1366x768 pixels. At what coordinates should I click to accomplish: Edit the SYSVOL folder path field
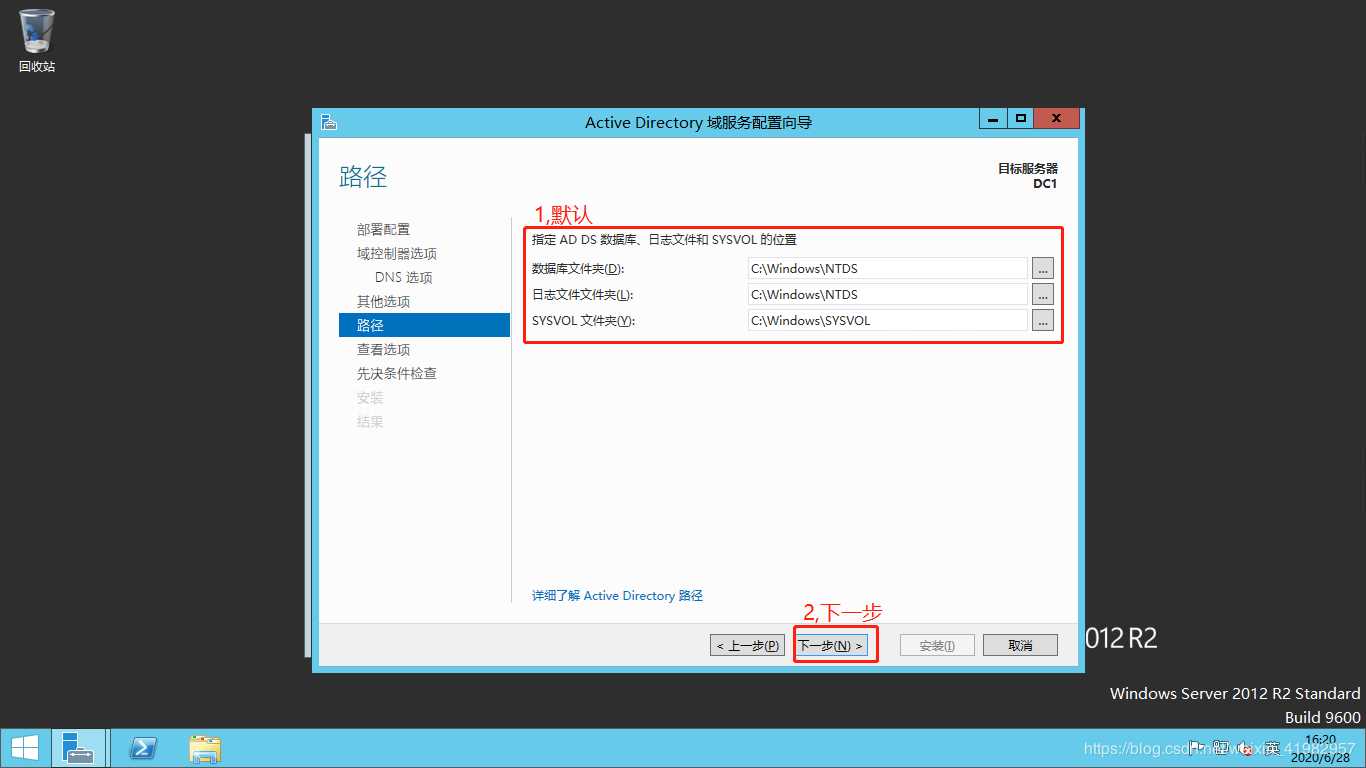click(x=887, y=320)
